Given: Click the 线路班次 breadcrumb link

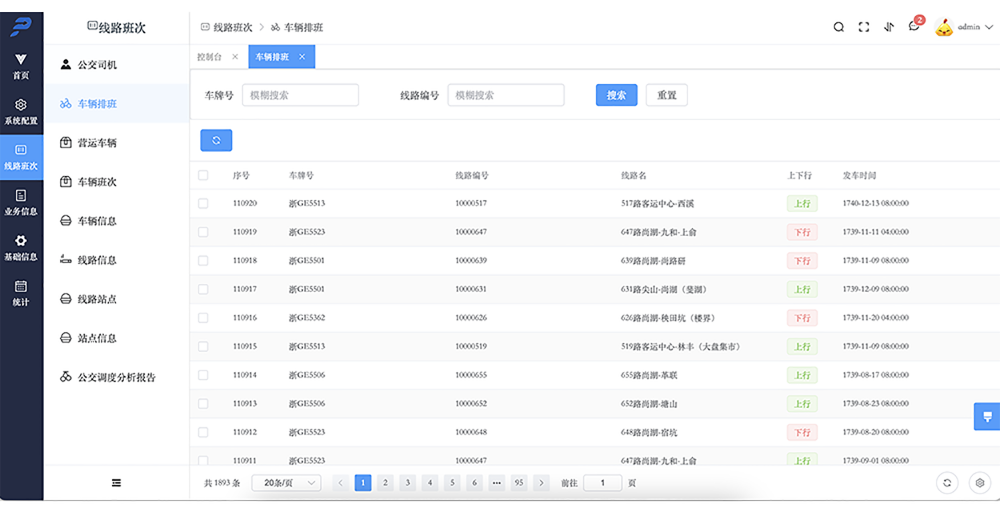Looking at the screenshot, I should point(227,27).
